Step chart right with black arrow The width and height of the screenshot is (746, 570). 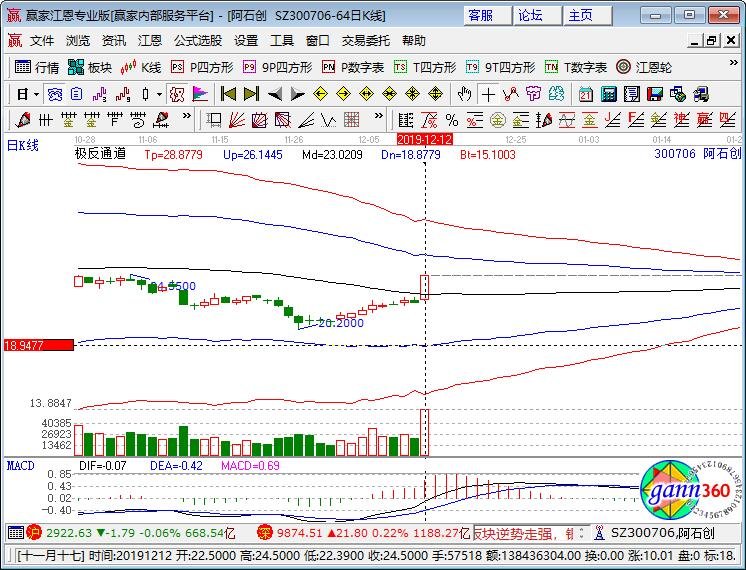[x=297, y=94]
